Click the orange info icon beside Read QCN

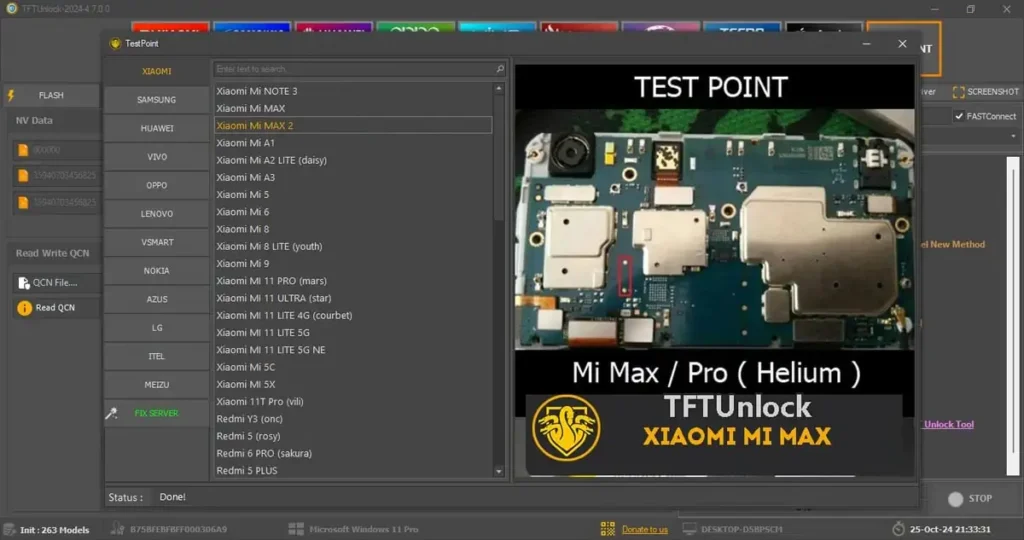tap(24, 308)
